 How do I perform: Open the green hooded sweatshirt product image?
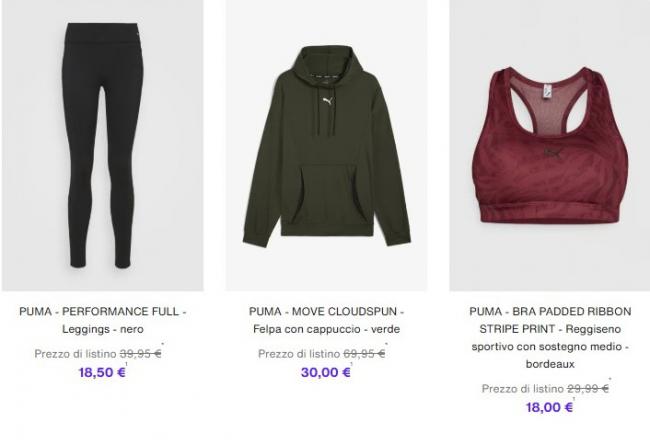click(327, 145)
